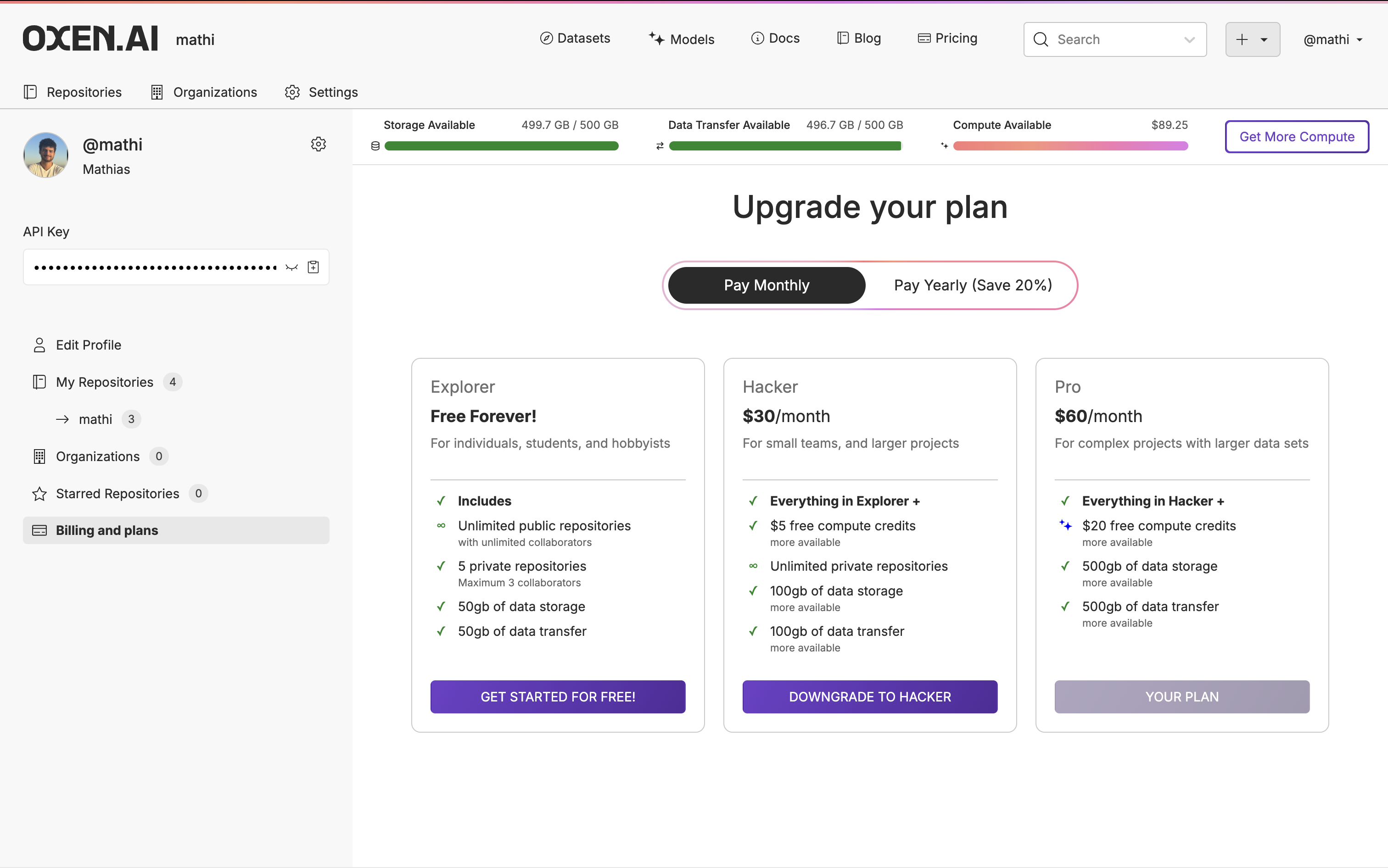Viewport: 1388px width, 868px height.
Task: Open the plus create-new dropdown
Action: 1252,39
